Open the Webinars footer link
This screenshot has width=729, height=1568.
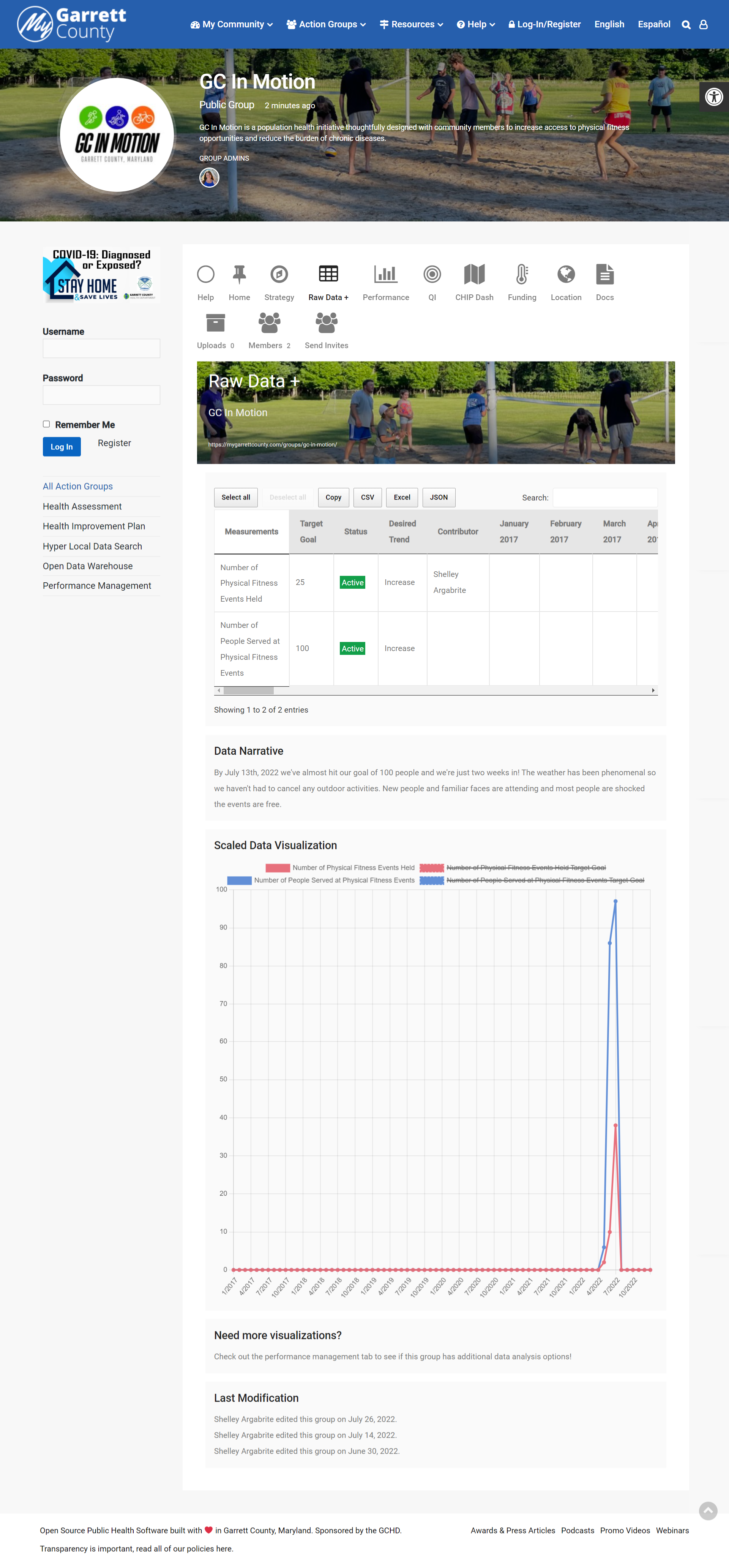[x=672, y=1530]
